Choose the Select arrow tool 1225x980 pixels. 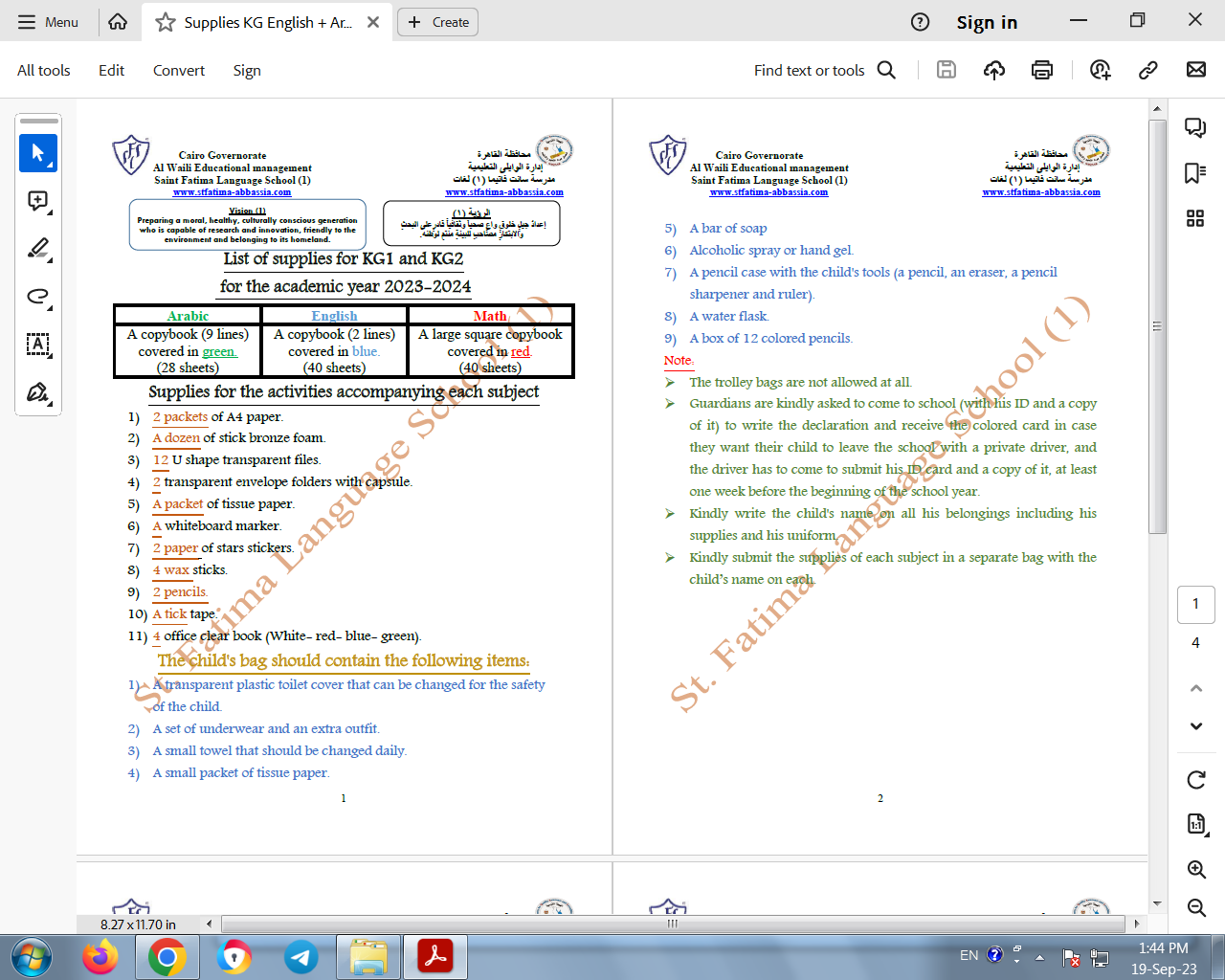pos(38,153)
